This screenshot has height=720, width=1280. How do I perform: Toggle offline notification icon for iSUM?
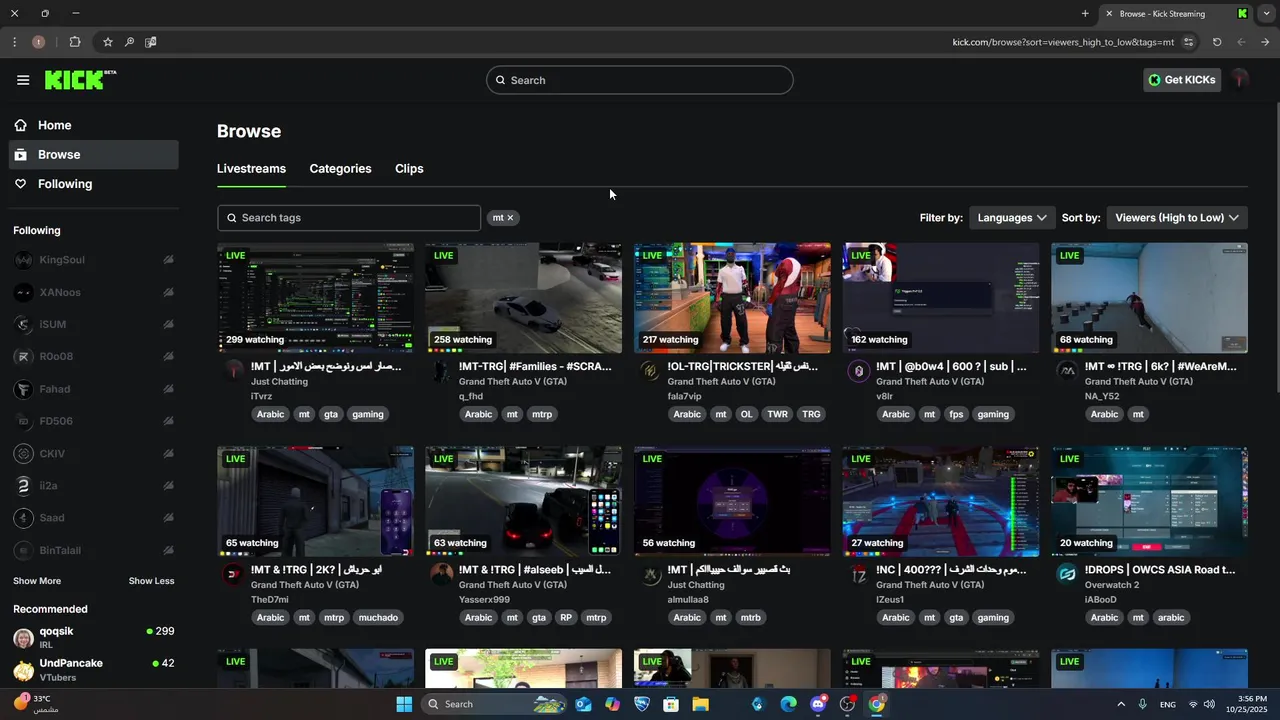pyautogui.click(x=168, y=324)
